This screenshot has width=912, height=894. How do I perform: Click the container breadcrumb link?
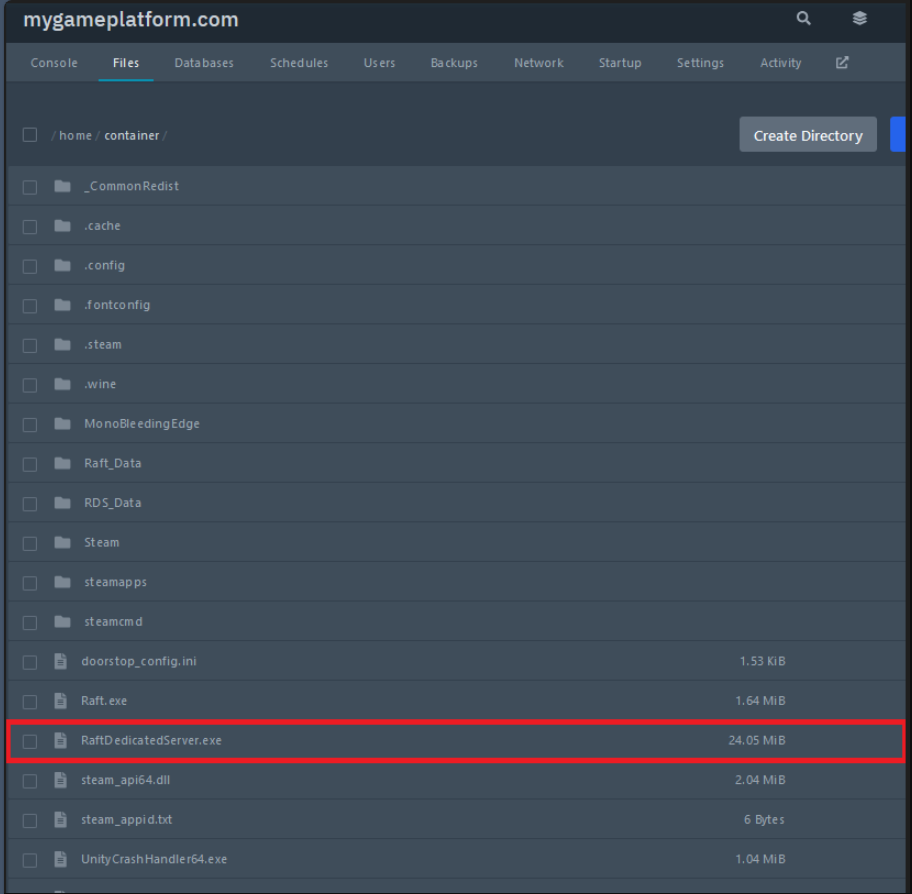pos(131,136)
